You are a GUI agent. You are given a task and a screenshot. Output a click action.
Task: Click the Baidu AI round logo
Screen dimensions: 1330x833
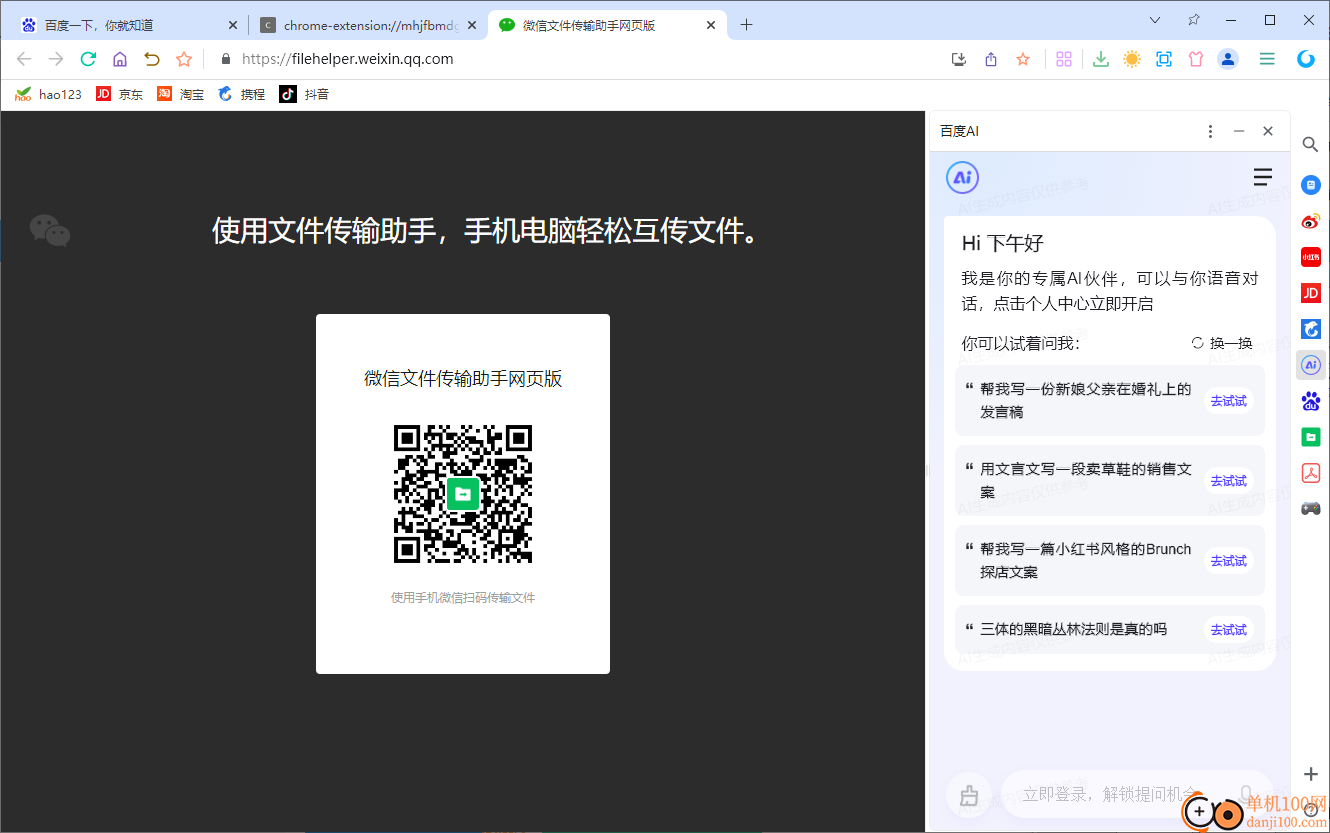click(962, 178)
